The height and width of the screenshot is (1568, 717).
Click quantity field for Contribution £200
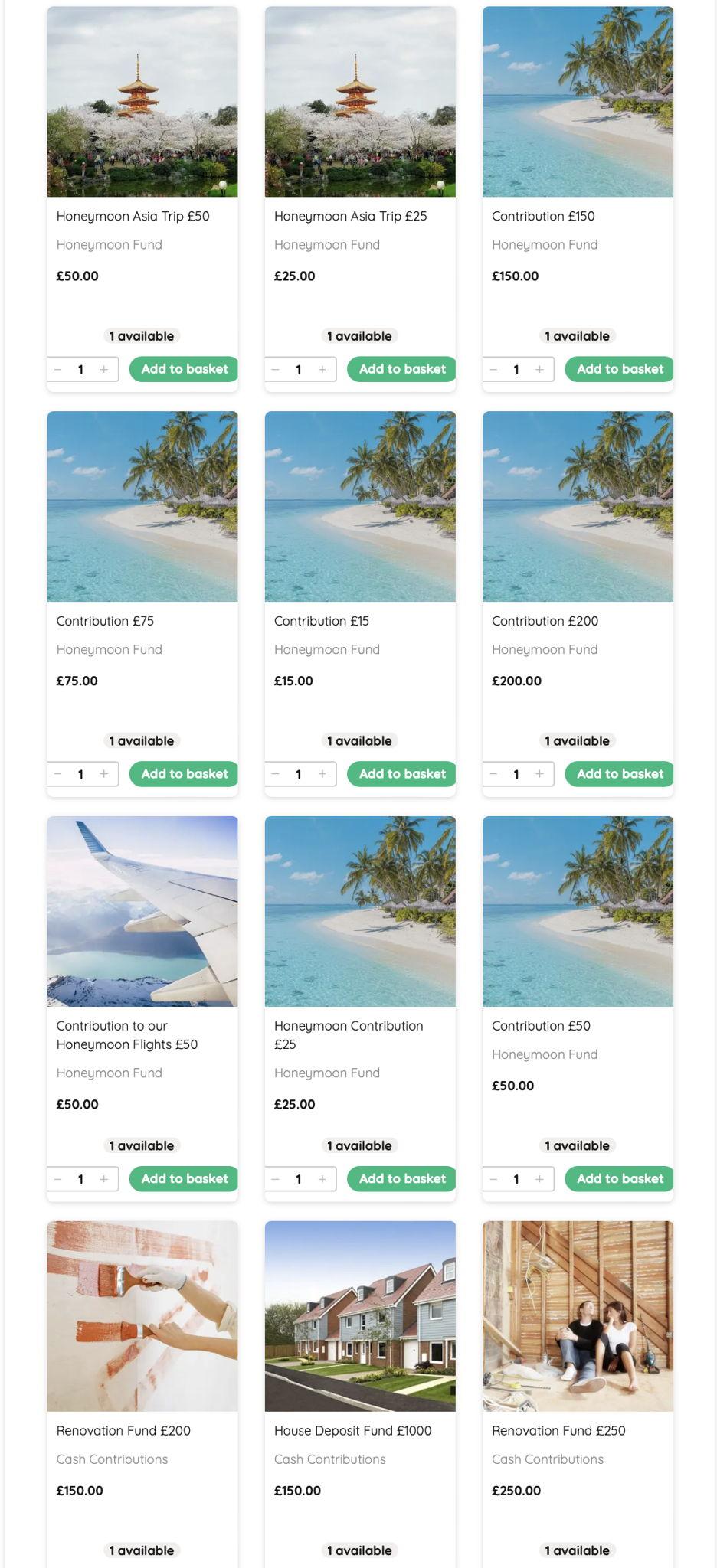516,774
